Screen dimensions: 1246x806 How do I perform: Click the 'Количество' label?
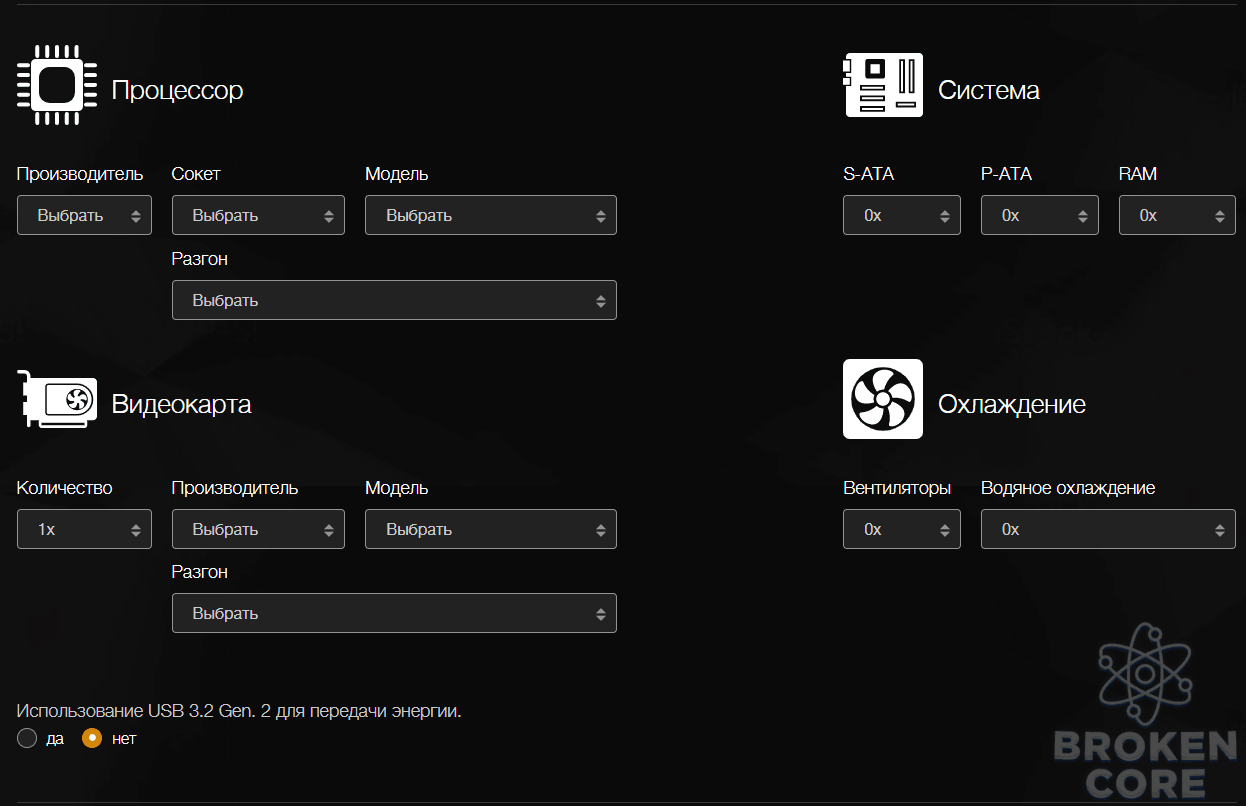pyautogui.click(x=65, y=488)
